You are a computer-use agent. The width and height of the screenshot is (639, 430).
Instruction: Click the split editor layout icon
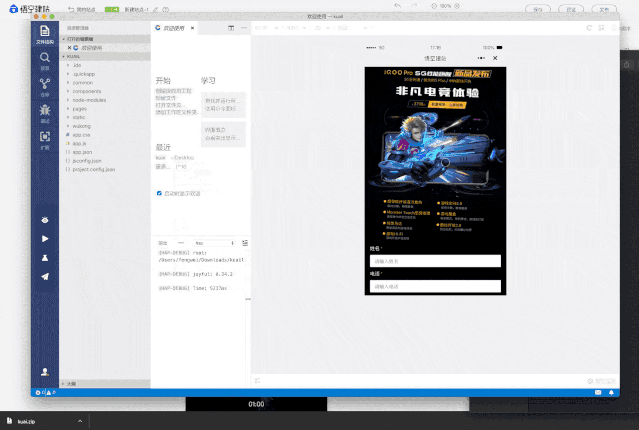[231, 28]
